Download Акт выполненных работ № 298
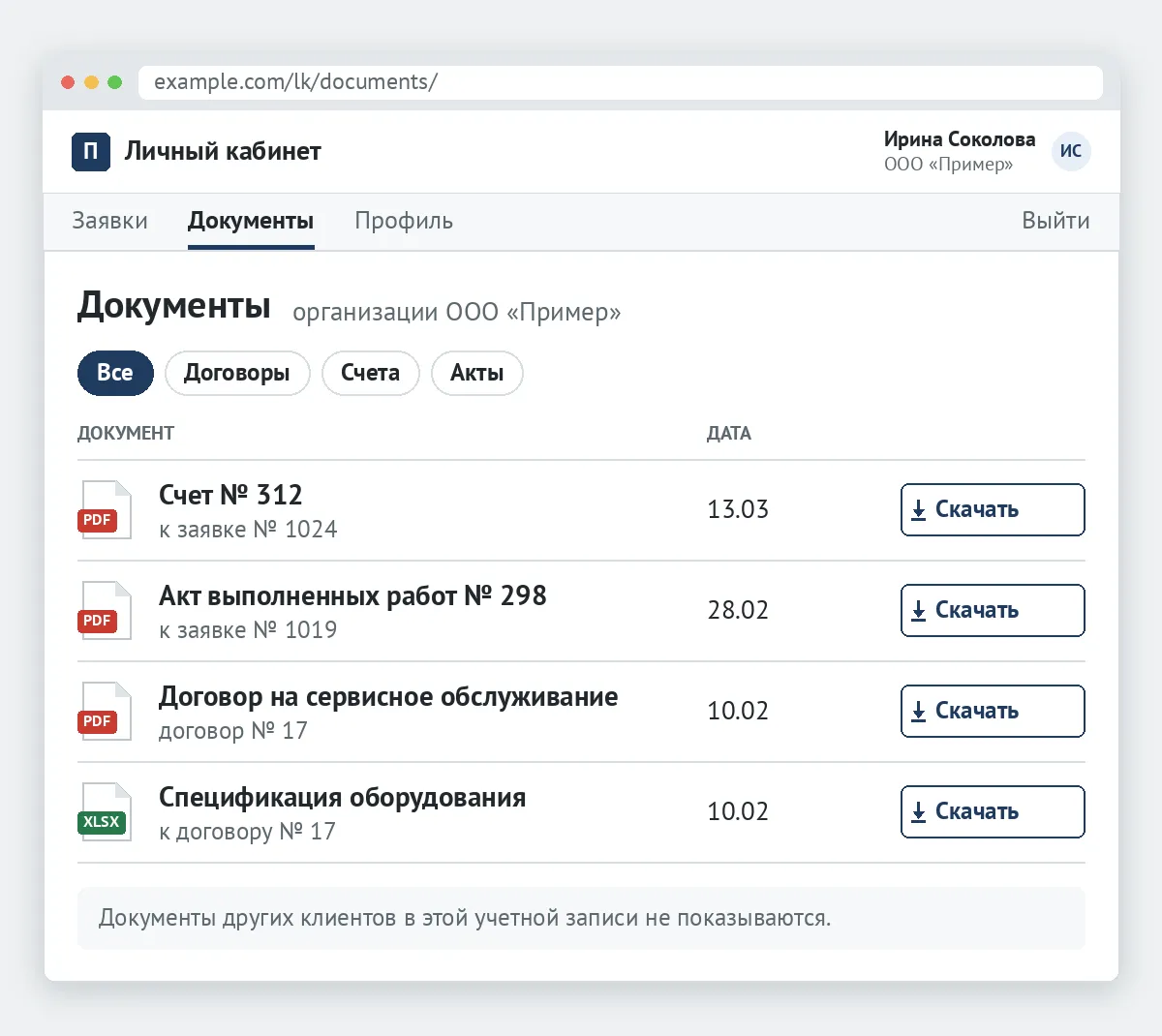1162x1036 pixels. (993, 610)
